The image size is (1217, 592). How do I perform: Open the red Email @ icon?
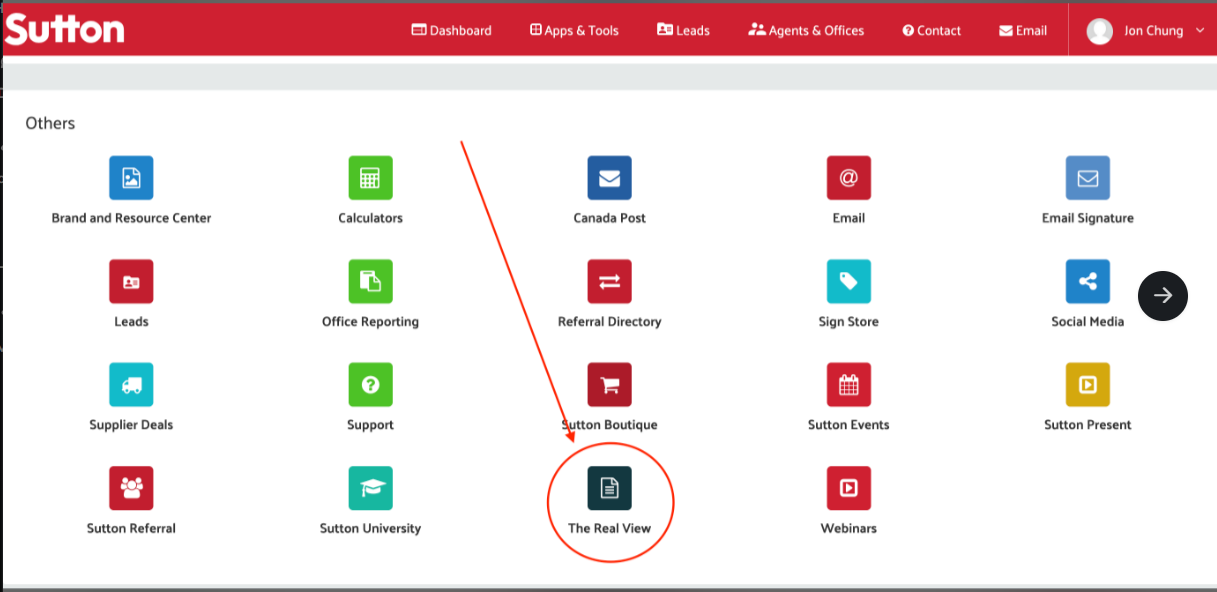(x=848, y=178)
